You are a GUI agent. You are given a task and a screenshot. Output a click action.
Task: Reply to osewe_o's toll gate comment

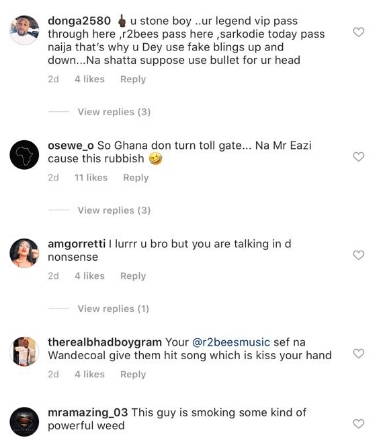pos(136,178)
